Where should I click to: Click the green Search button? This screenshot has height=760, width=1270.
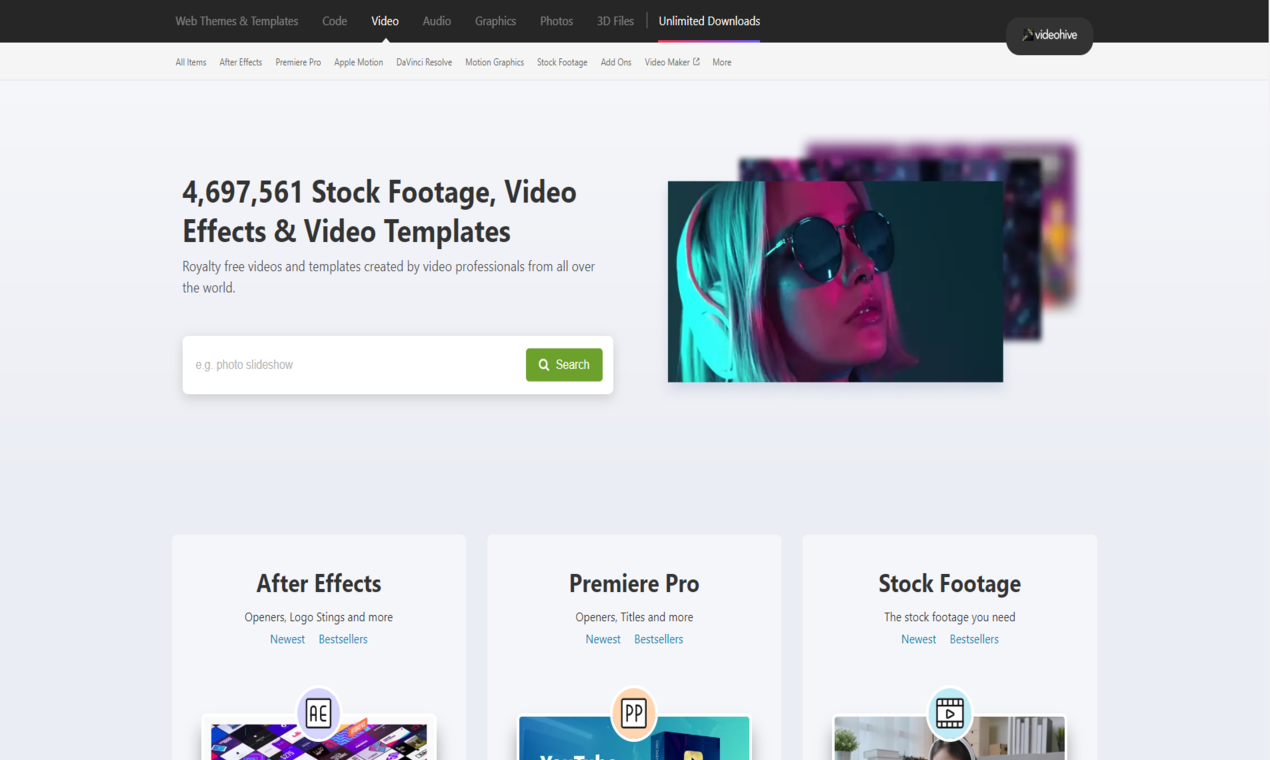[564, 365]
